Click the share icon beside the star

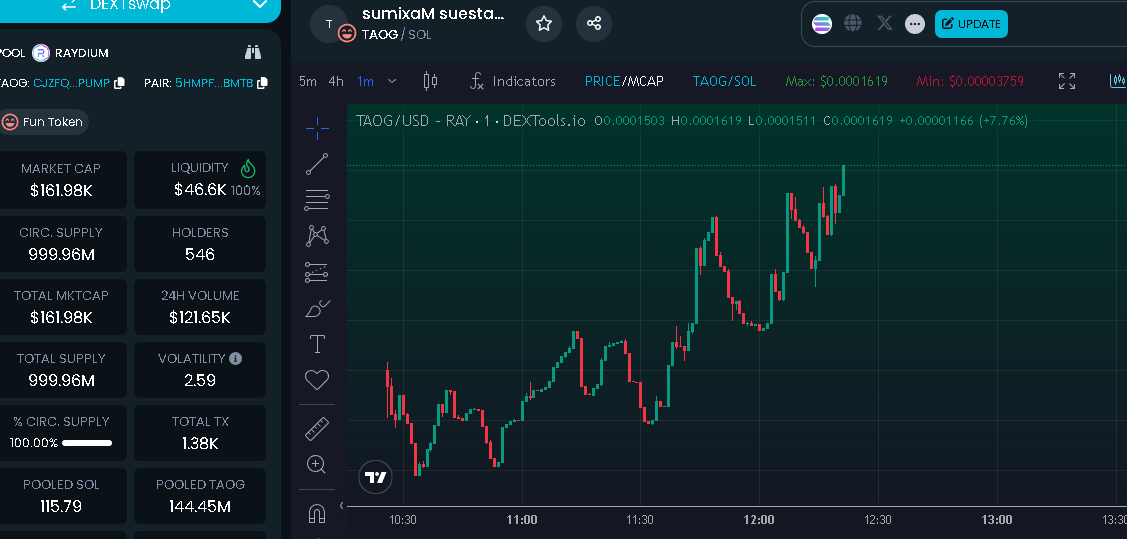coord(594,24)
